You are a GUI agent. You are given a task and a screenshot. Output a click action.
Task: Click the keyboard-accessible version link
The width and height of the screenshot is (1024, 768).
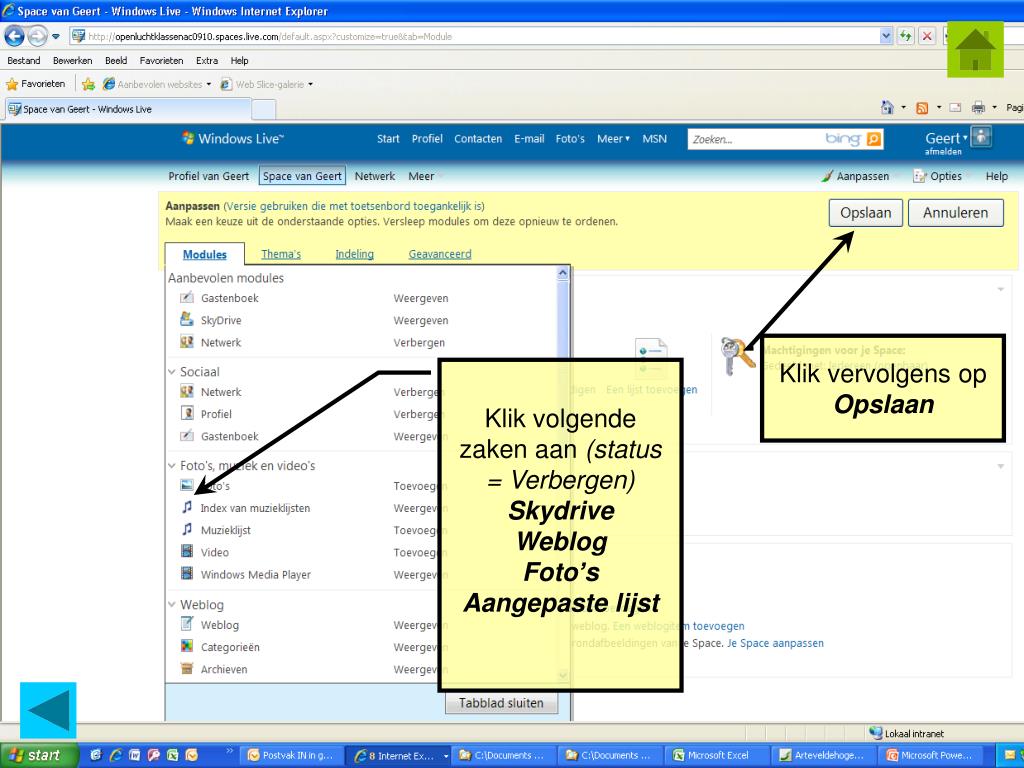pyautogui.click(x=354, y=206)
